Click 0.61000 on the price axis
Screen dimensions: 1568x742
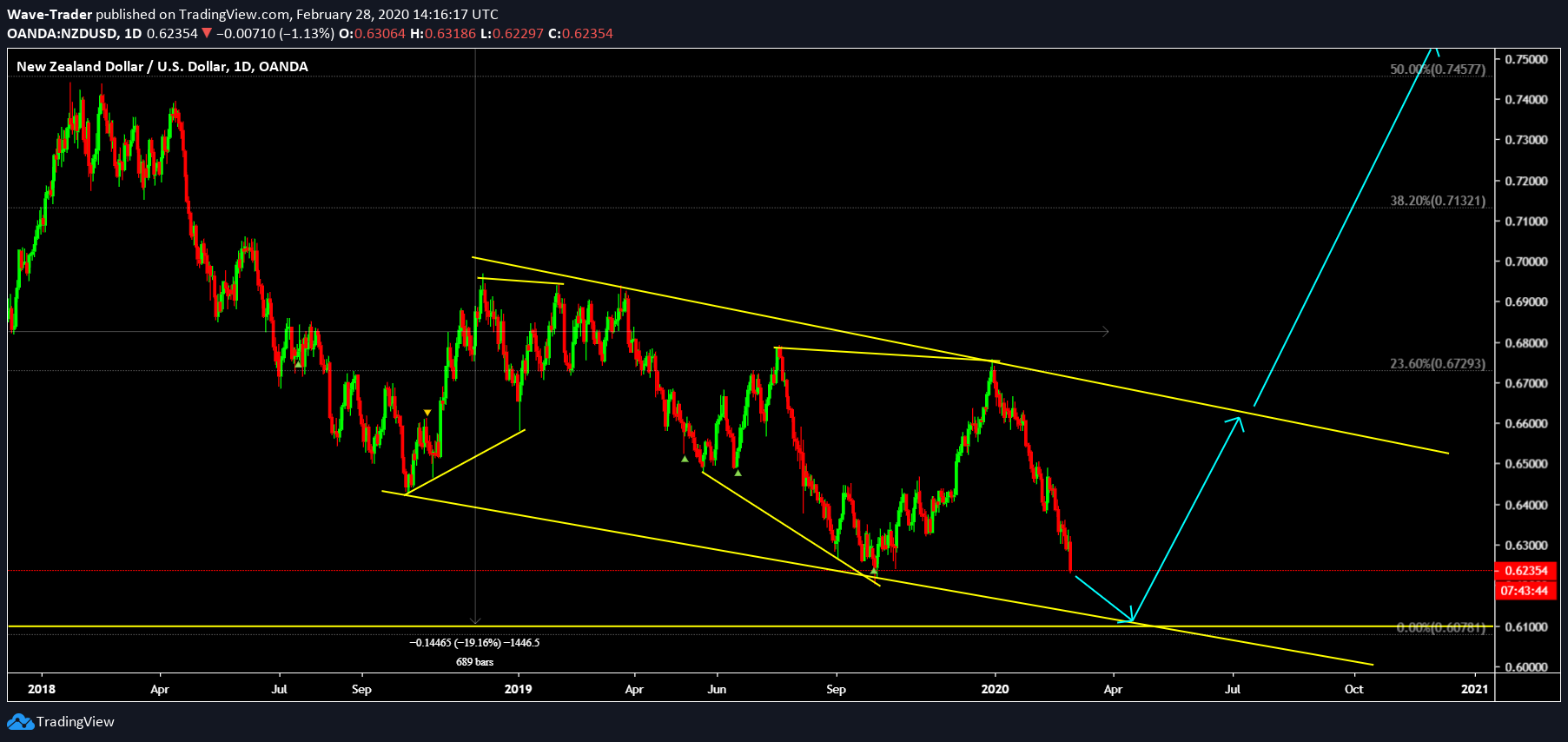click(x=1526, y=626)
